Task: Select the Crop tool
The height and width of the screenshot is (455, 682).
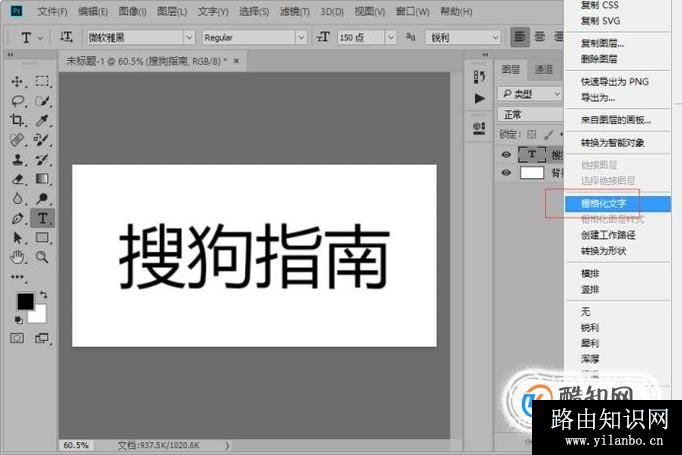Action: point(17,120)
